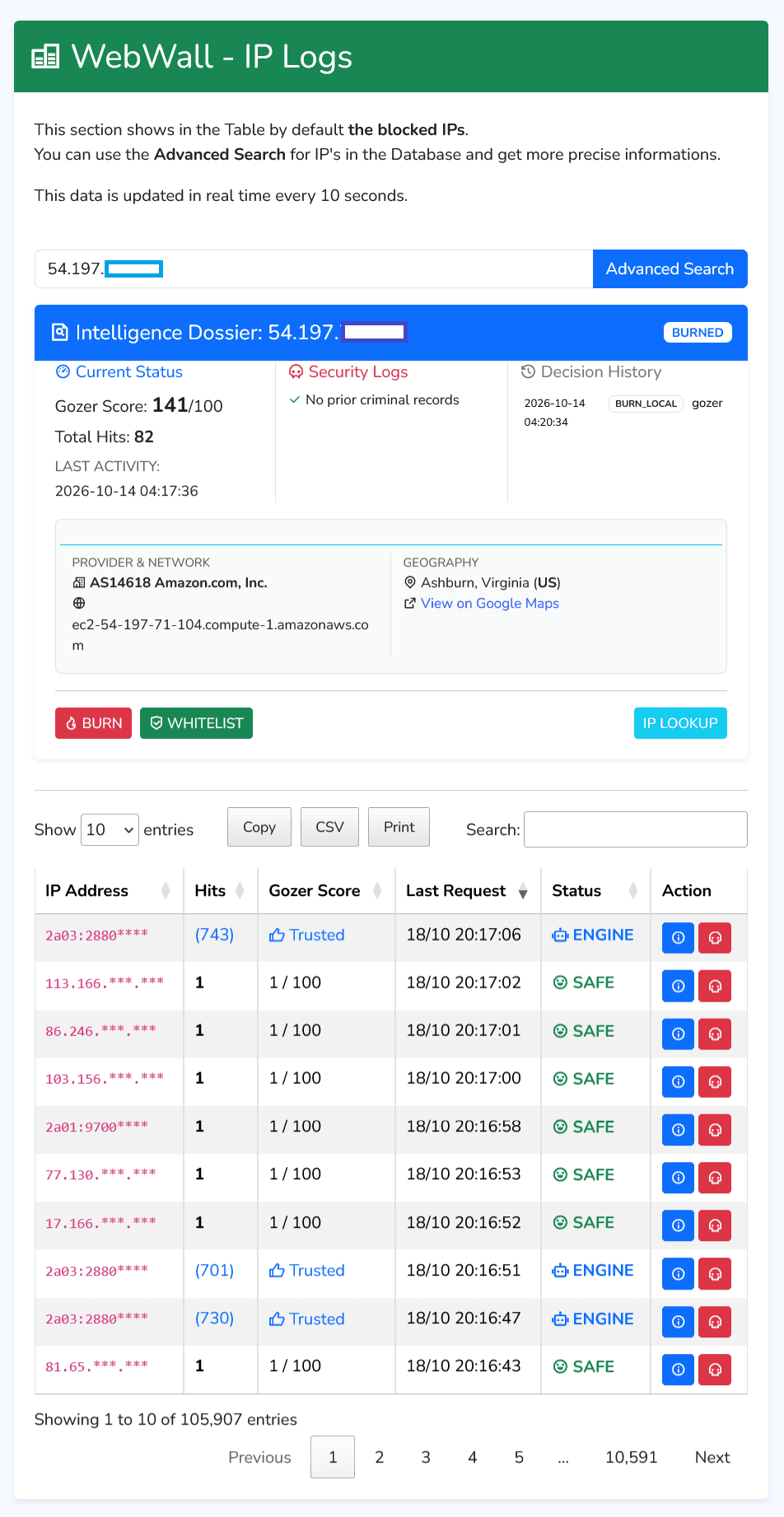Click WebWall header logo icon

pos(45,57)
